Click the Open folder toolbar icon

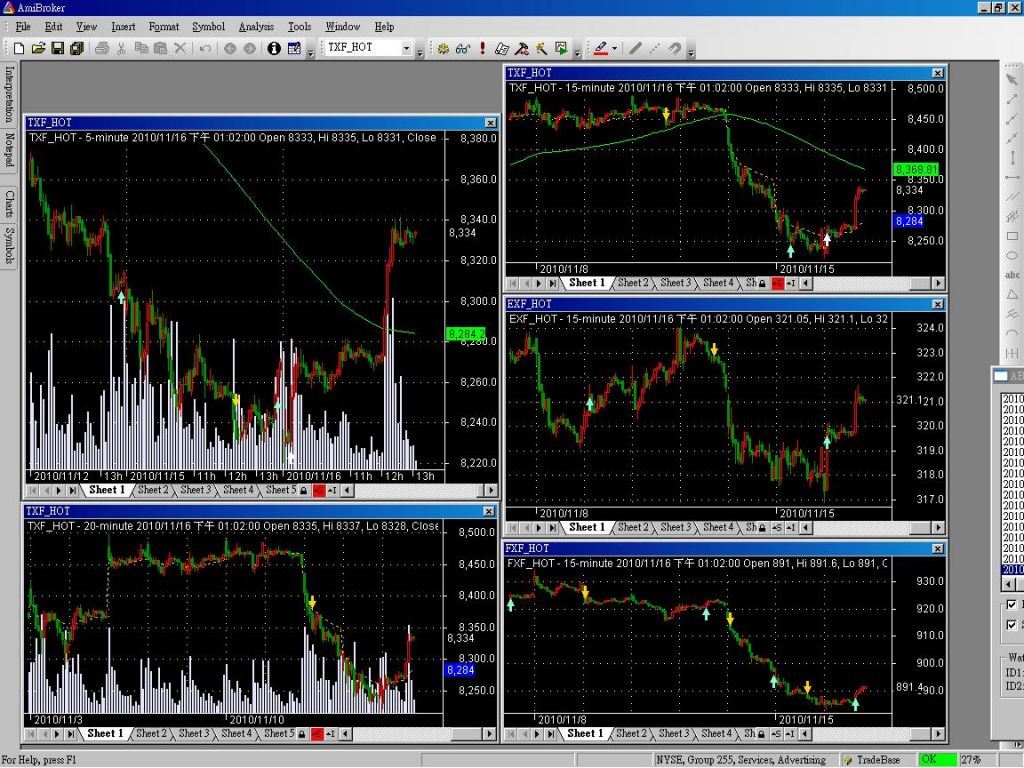click(38, 48)
